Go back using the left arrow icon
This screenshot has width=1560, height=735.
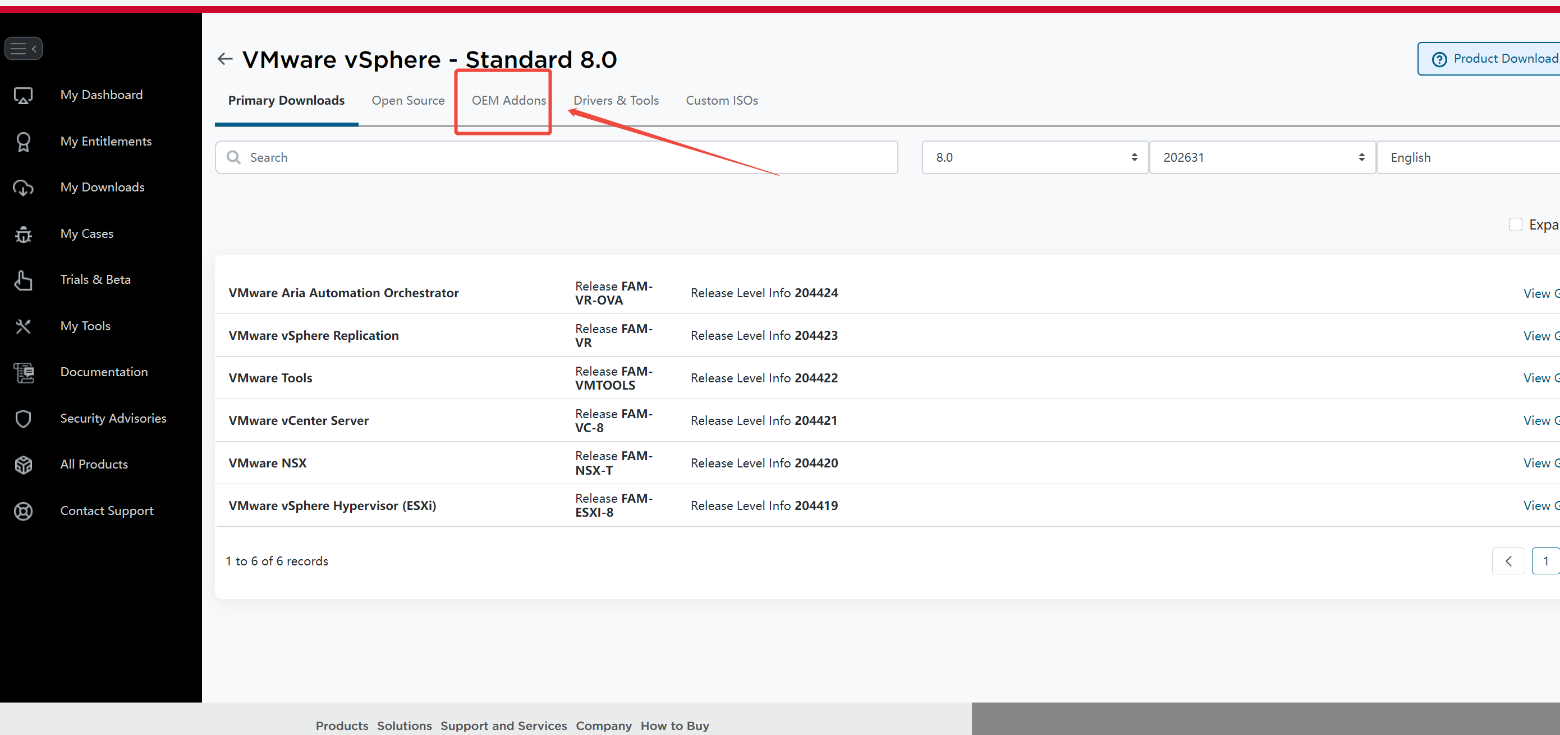click(x=225, y=60)
